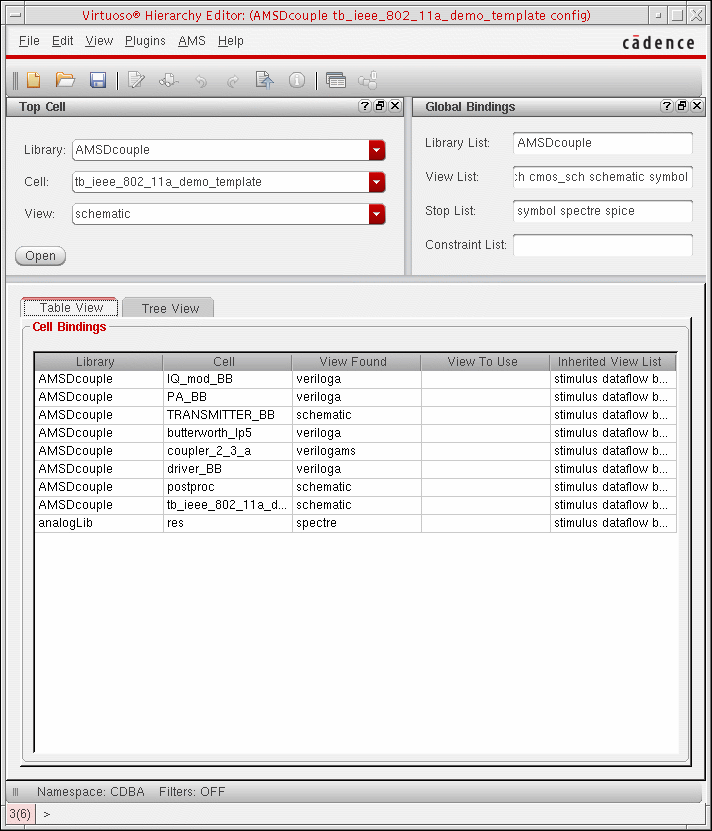Expand the Library dropdown in Top Cell

(x=377, y=150)
